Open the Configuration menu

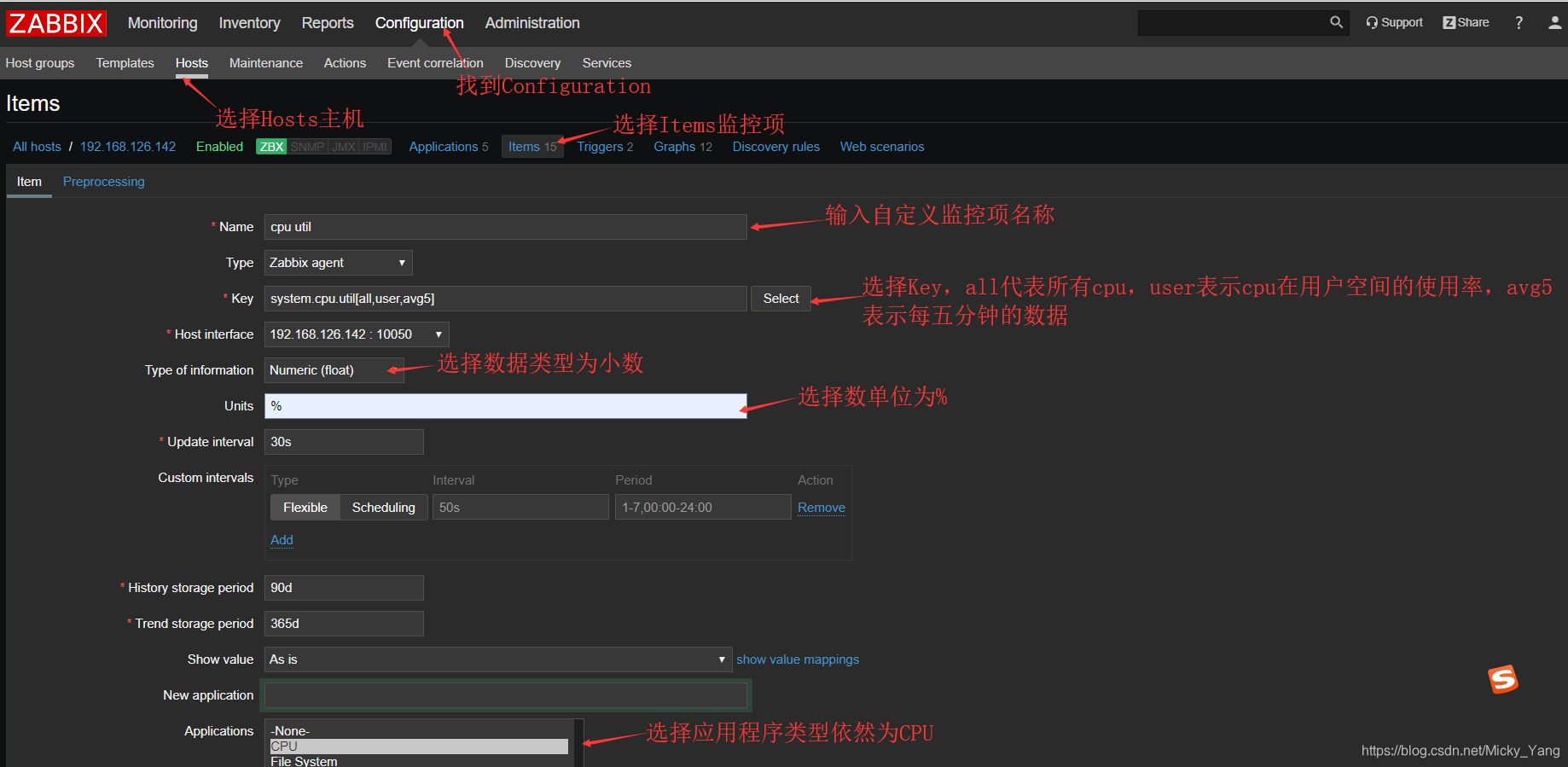(420, 23)
